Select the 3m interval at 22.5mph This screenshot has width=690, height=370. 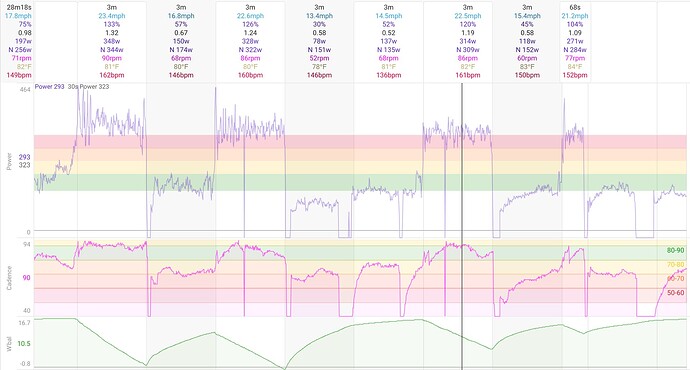467,41
